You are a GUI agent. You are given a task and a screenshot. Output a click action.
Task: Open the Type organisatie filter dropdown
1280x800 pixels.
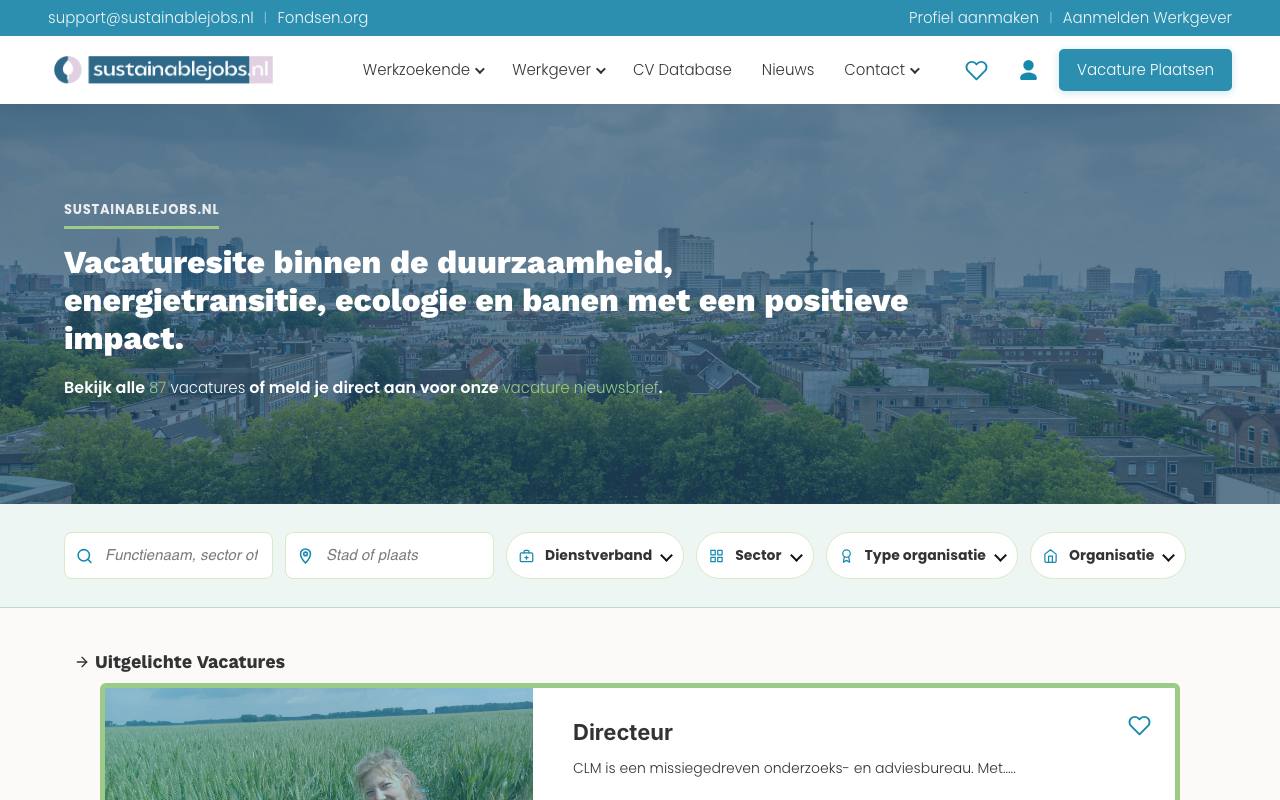click(x=922, y=555)
